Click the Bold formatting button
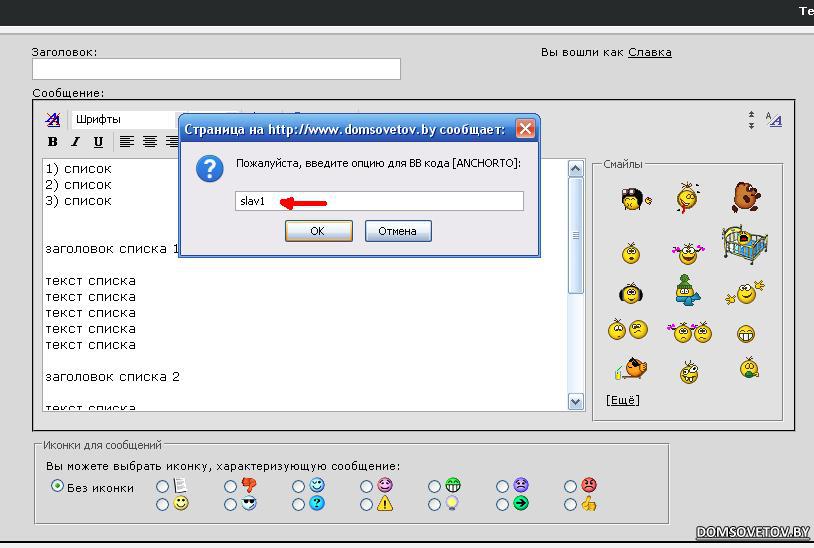This screenshot has width=814, height=548. pyautogui.click(x=53, y=142)
